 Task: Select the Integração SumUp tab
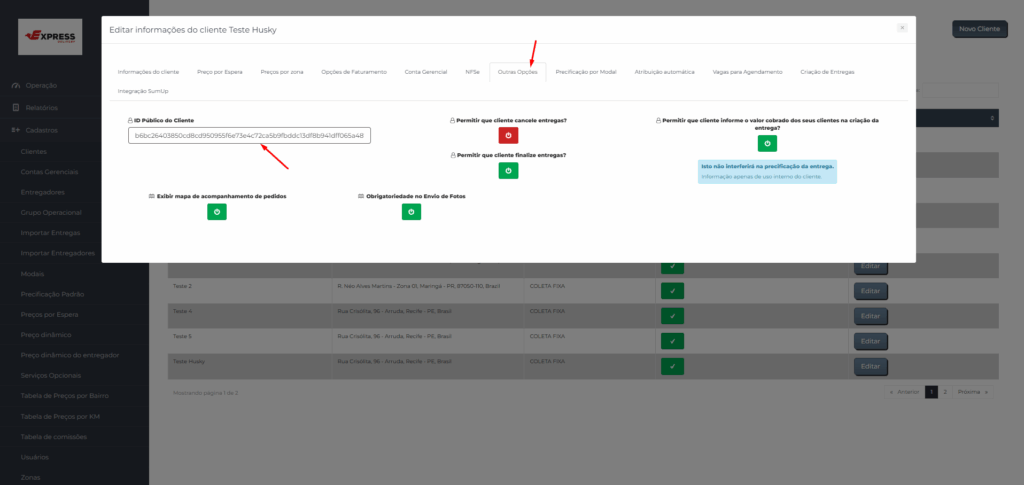[x=145, y=91]
